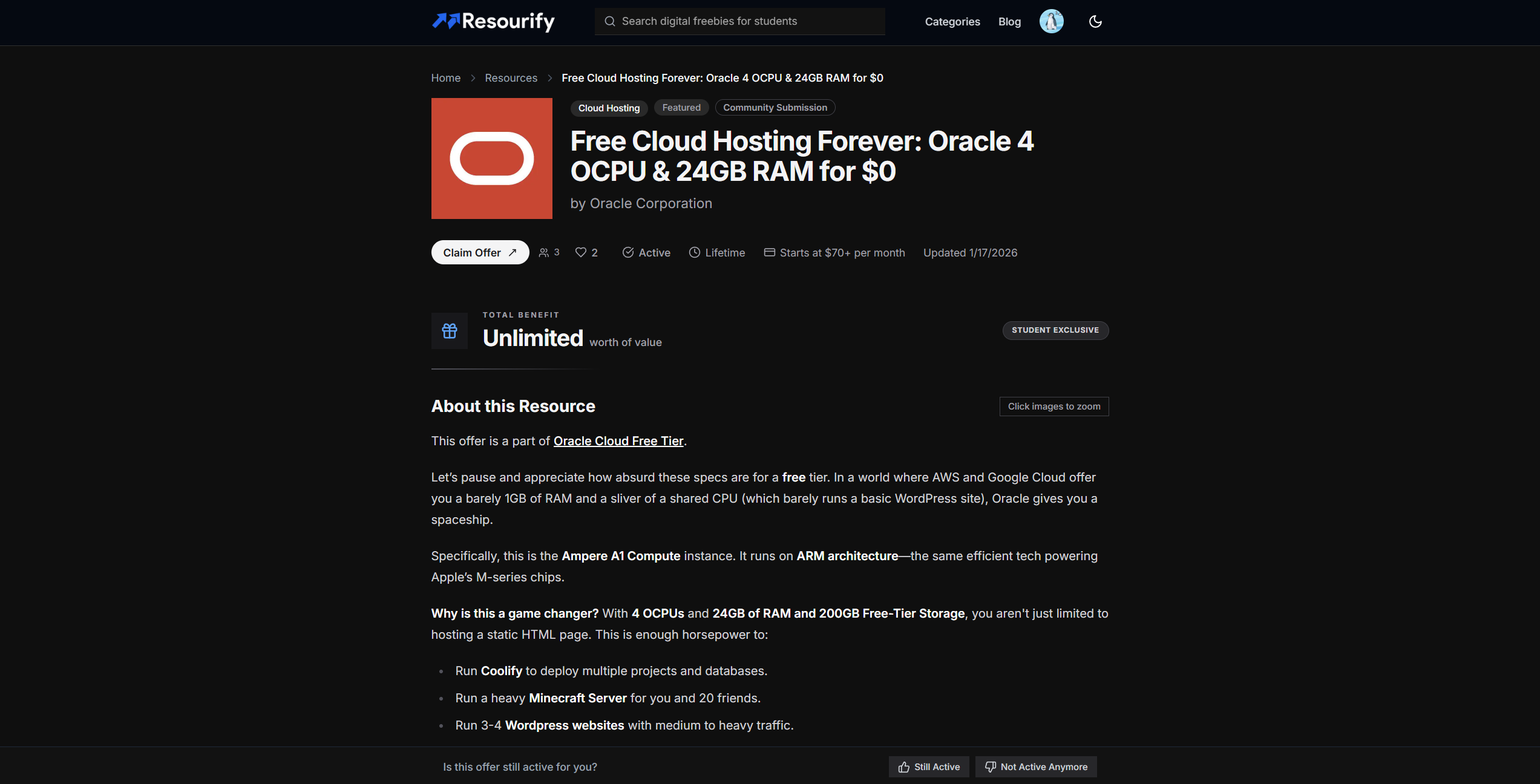Click the Community Submission tag
The image size is (1540, 784).
tap(775, 108)
